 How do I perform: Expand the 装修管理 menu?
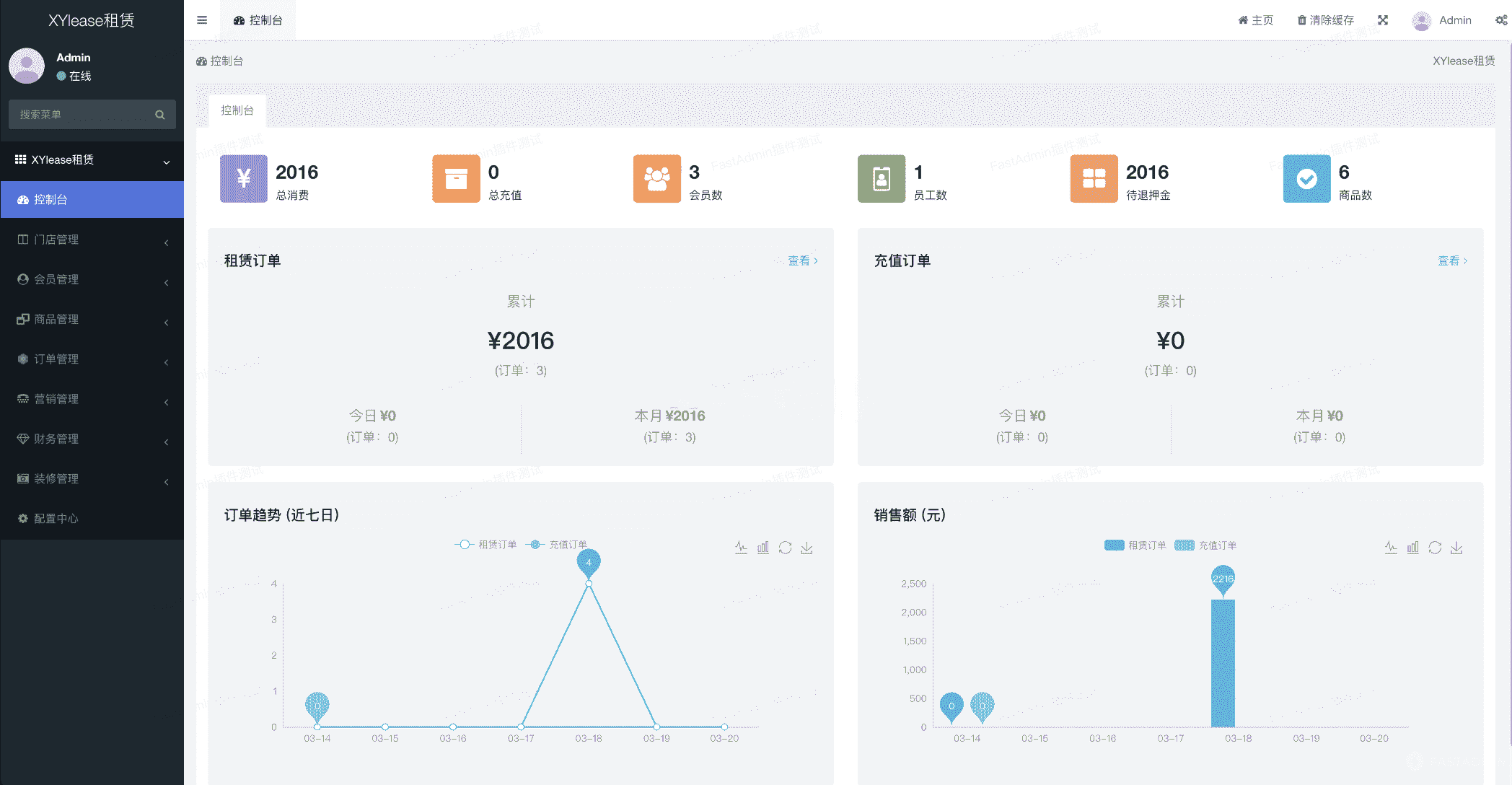coord(92,478)
